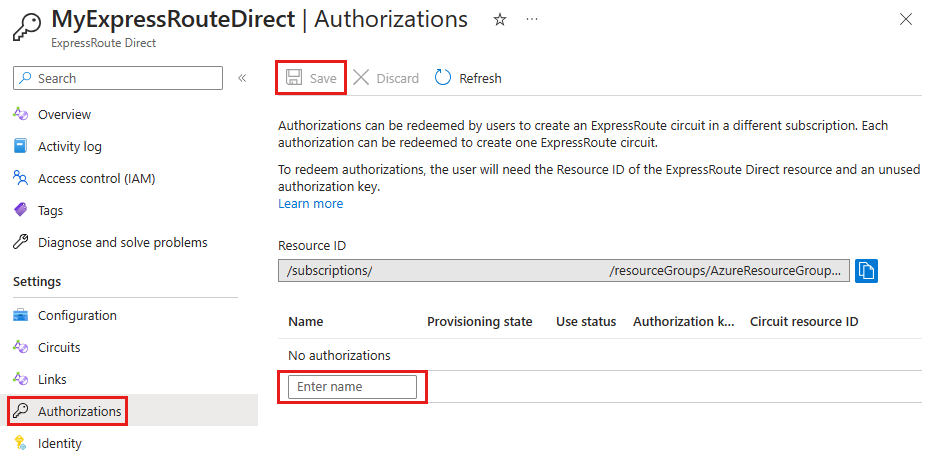
Task: Collapse the sidebar with the double chevron
Action: coord(242,78)
